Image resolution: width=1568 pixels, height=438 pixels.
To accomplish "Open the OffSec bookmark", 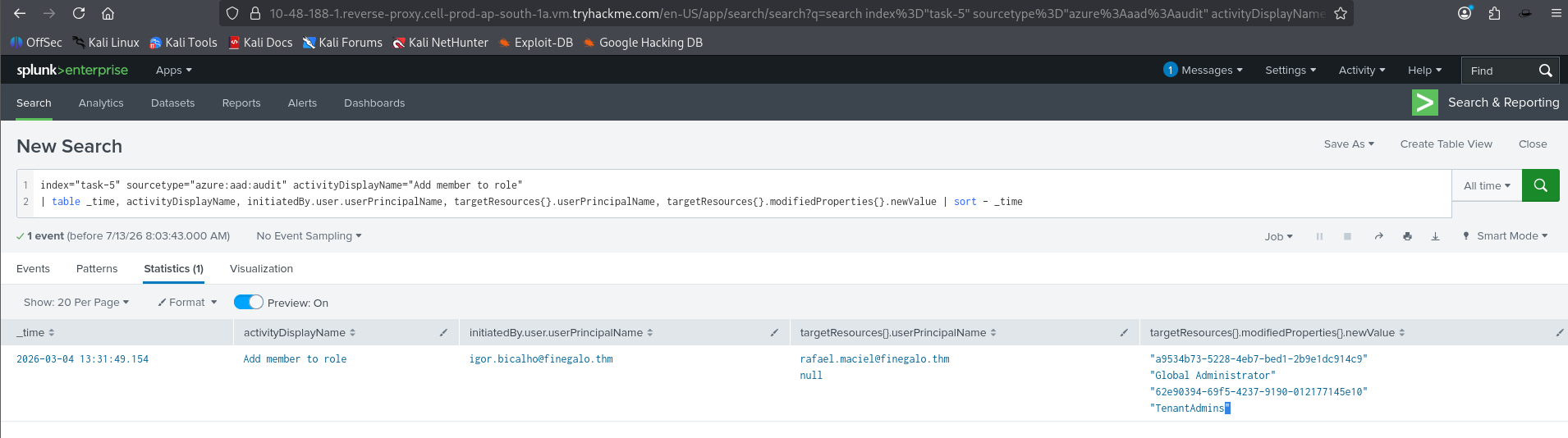I will [x=36, y=43].
